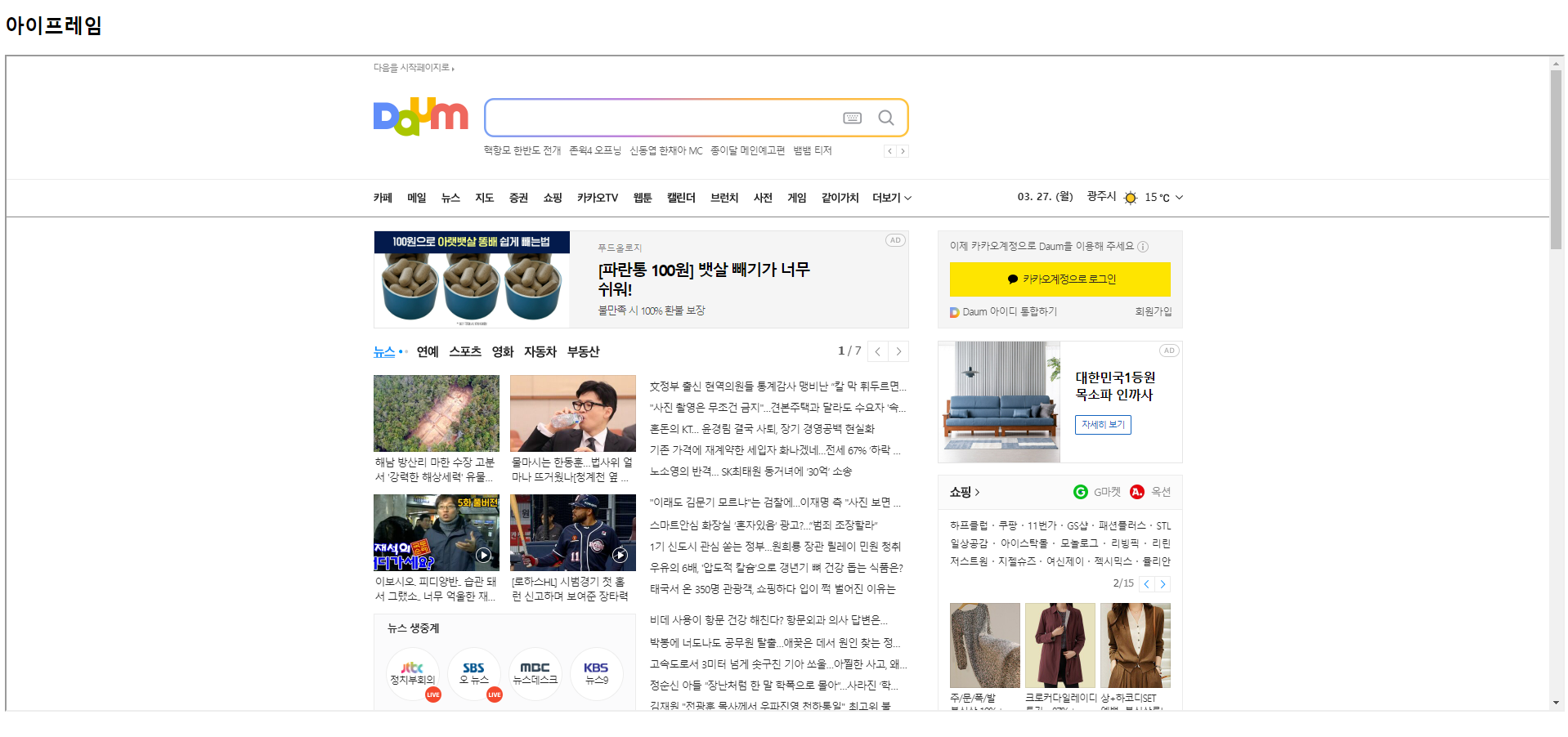Screen dimensions: 1568x737
Task: Expand the weather dropdown chevron
Action: (1179, 198)
